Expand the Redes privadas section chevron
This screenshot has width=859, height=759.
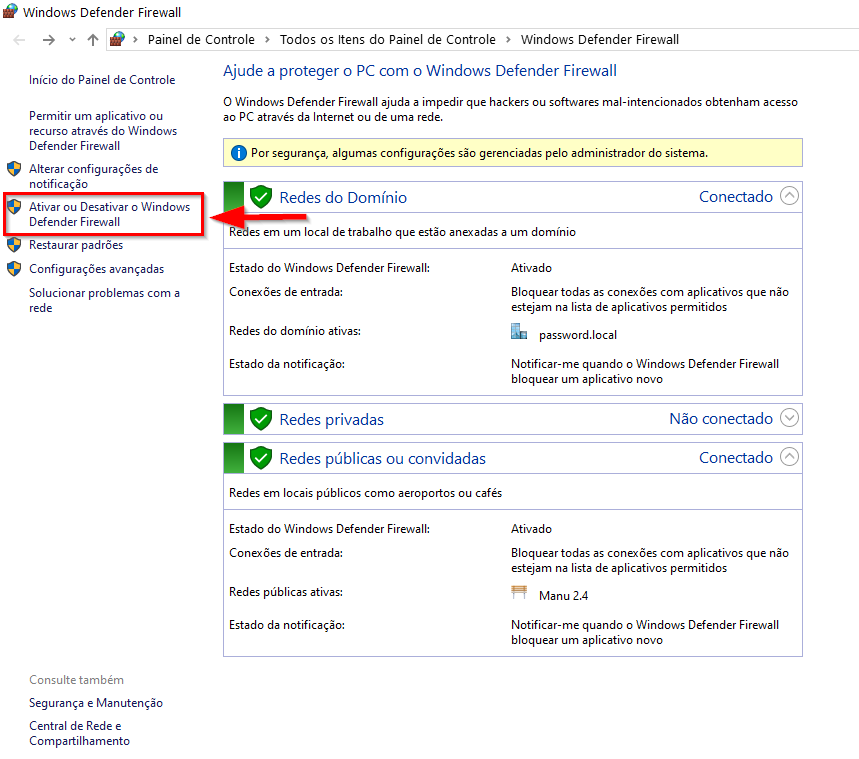click(x=789, y=418)
